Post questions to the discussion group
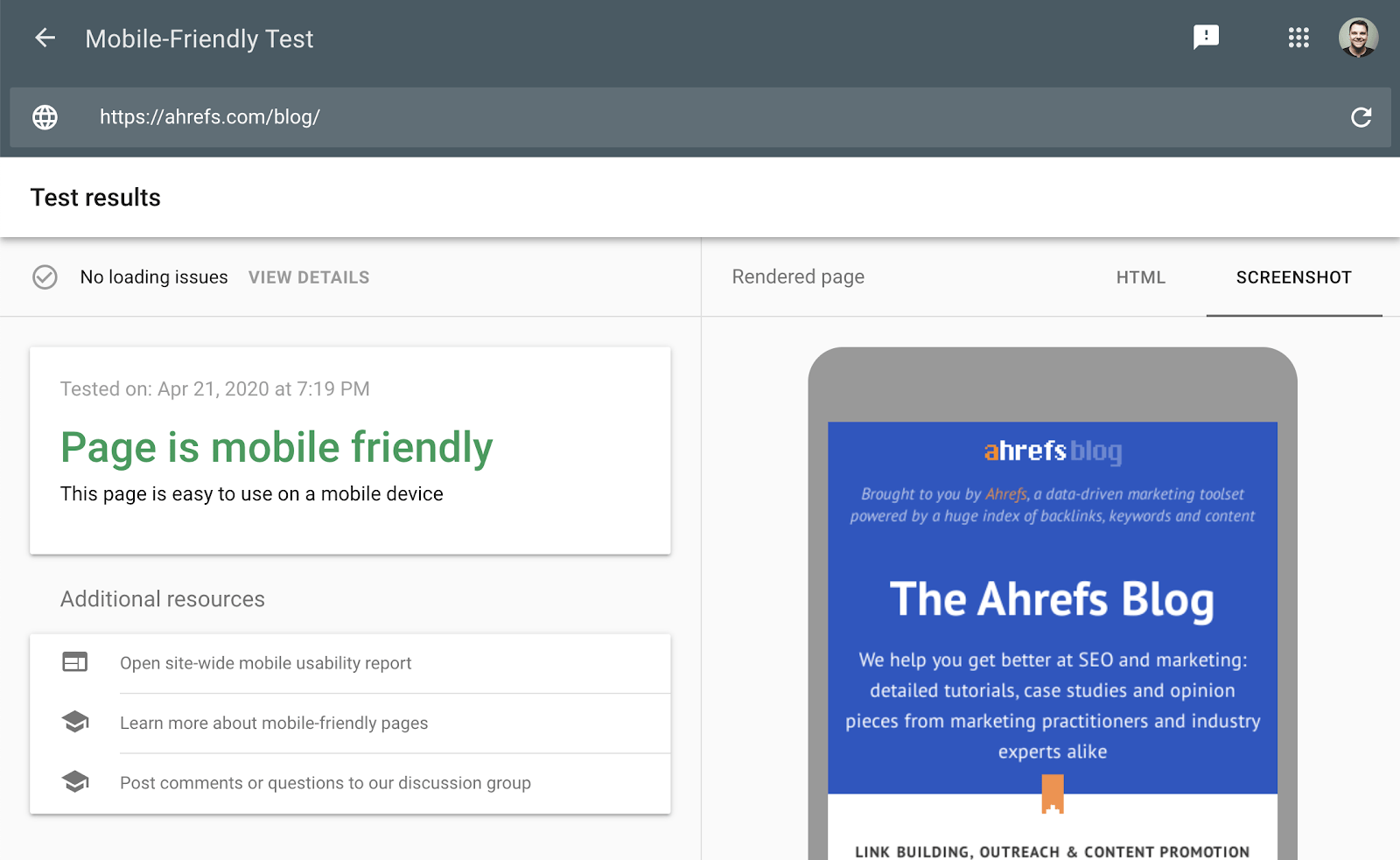This screenshot has width=1400, height=860. pos(325,783)
